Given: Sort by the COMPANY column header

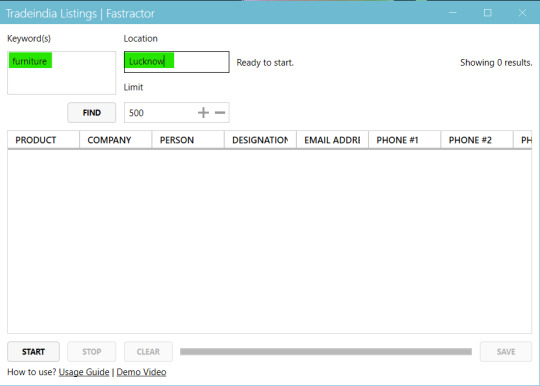Looking at the screenshot, I should pos(116,140).
